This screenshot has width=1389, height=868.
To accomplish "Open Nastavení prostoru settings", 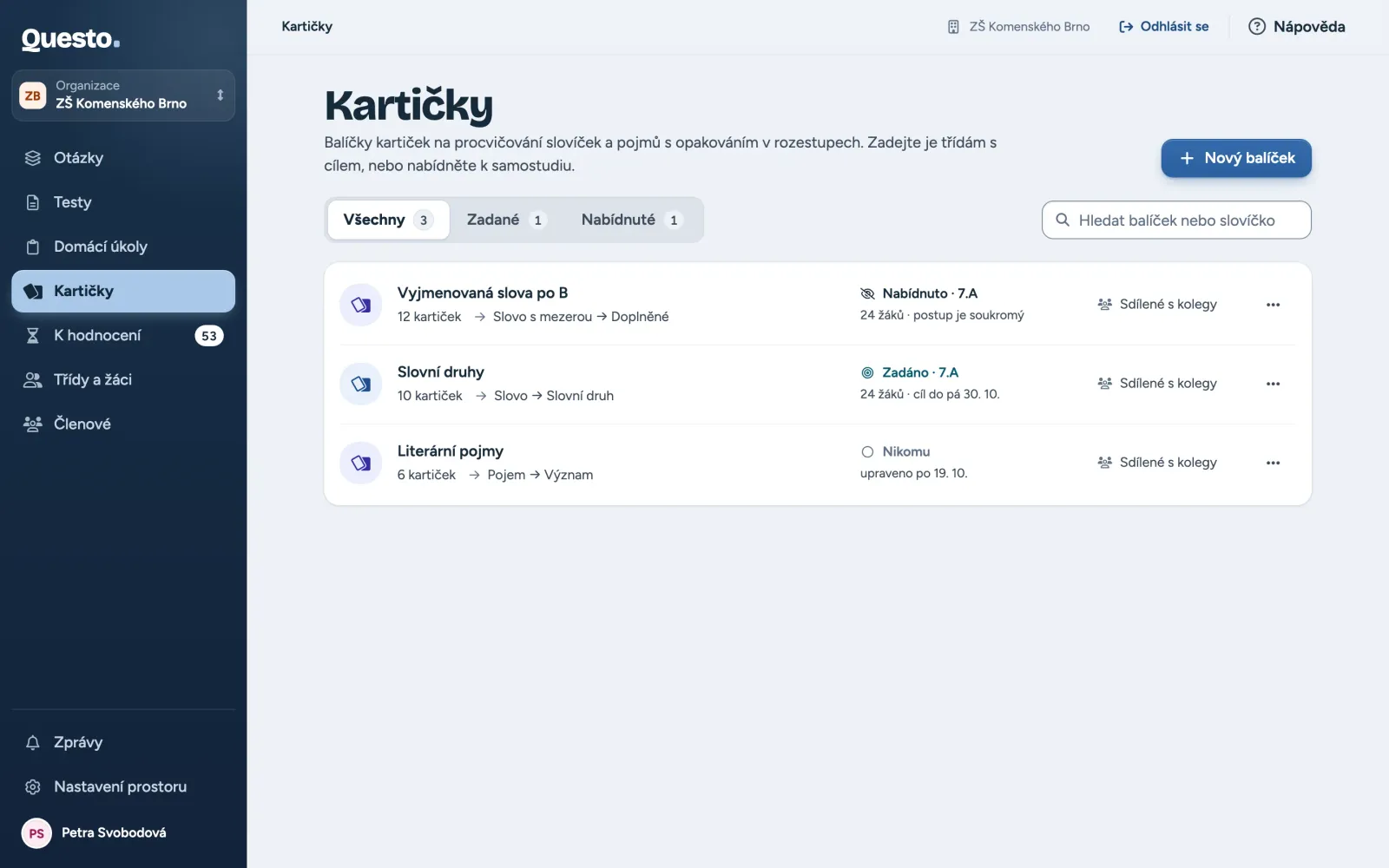I will coord(123,786).
